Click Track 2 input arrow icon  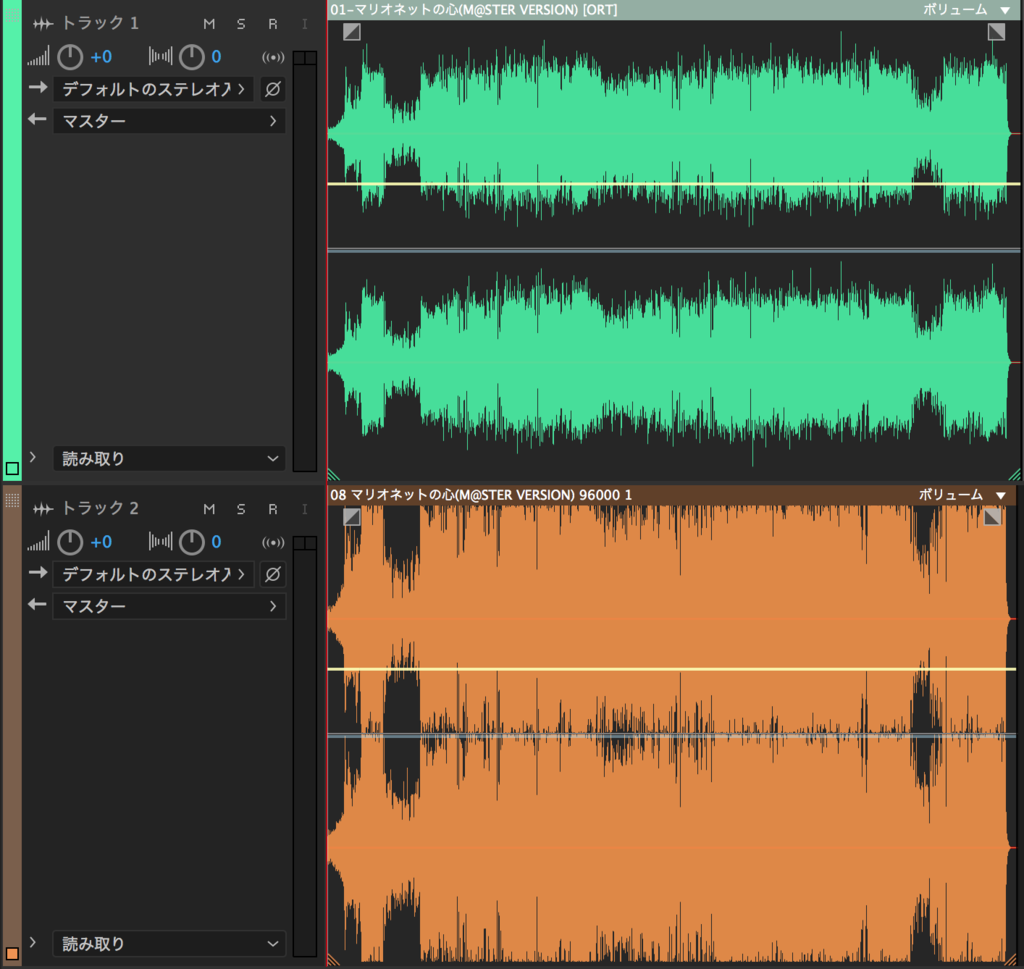click(x=38, y=573)
